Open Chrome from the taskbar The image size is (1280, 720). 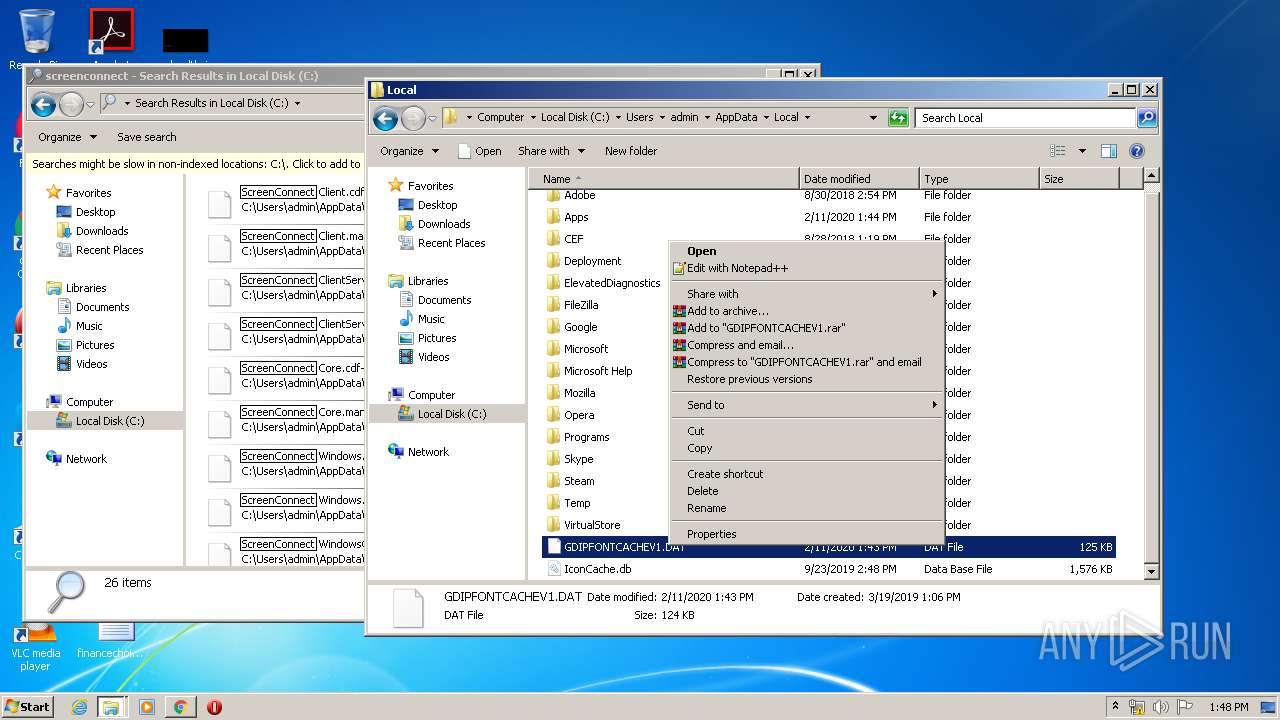(x=180, y=707)
